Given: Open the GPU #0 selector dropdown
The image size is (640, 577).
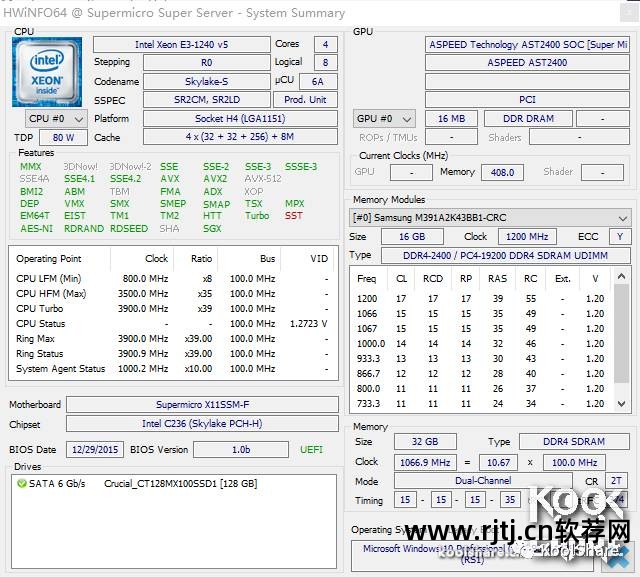Looking at the screenshot, I should coord(384,119).
